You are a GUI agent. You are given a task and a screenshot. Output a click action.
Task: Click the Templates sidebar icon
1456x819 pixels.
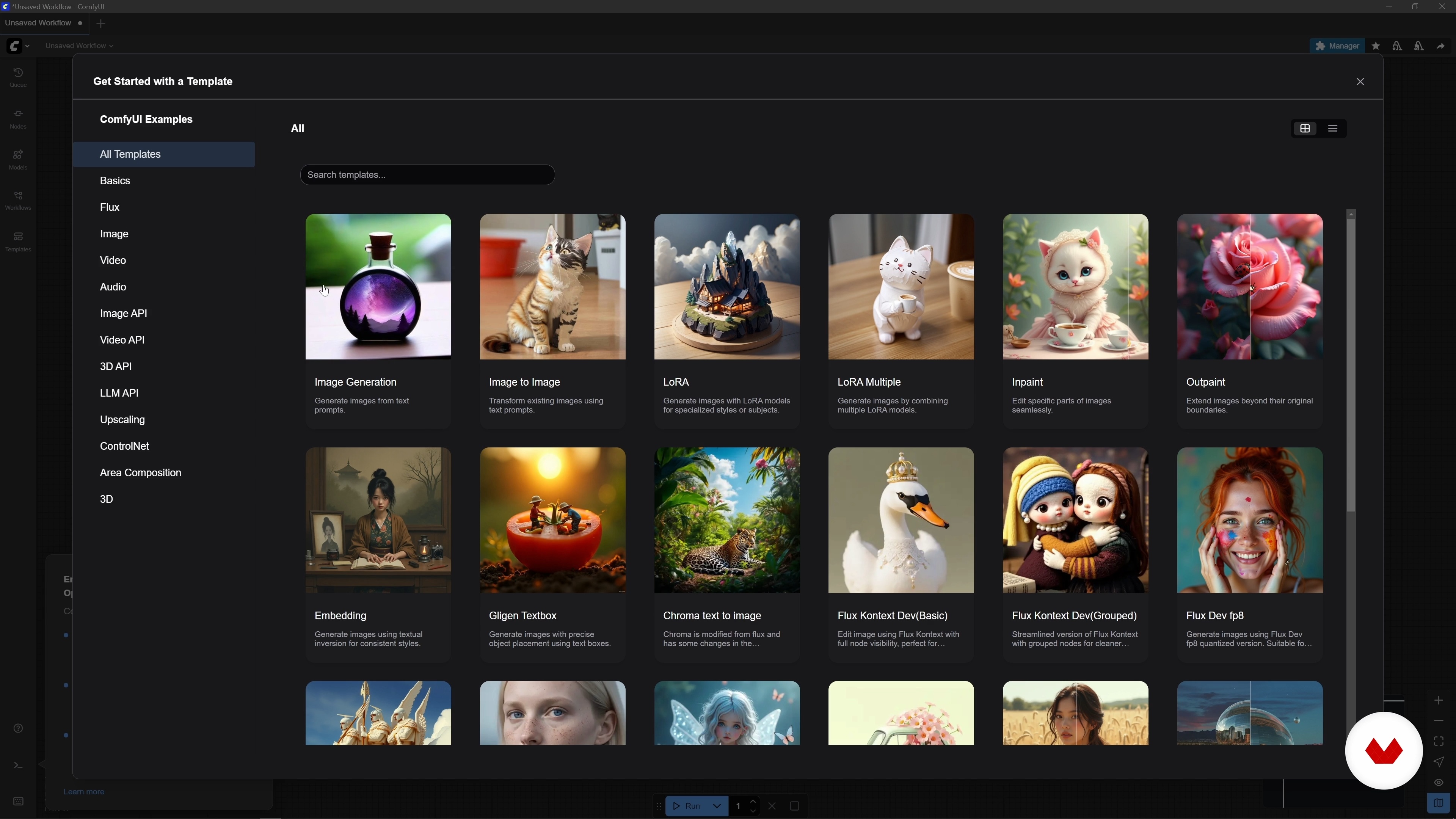click(x=18, y=242)
